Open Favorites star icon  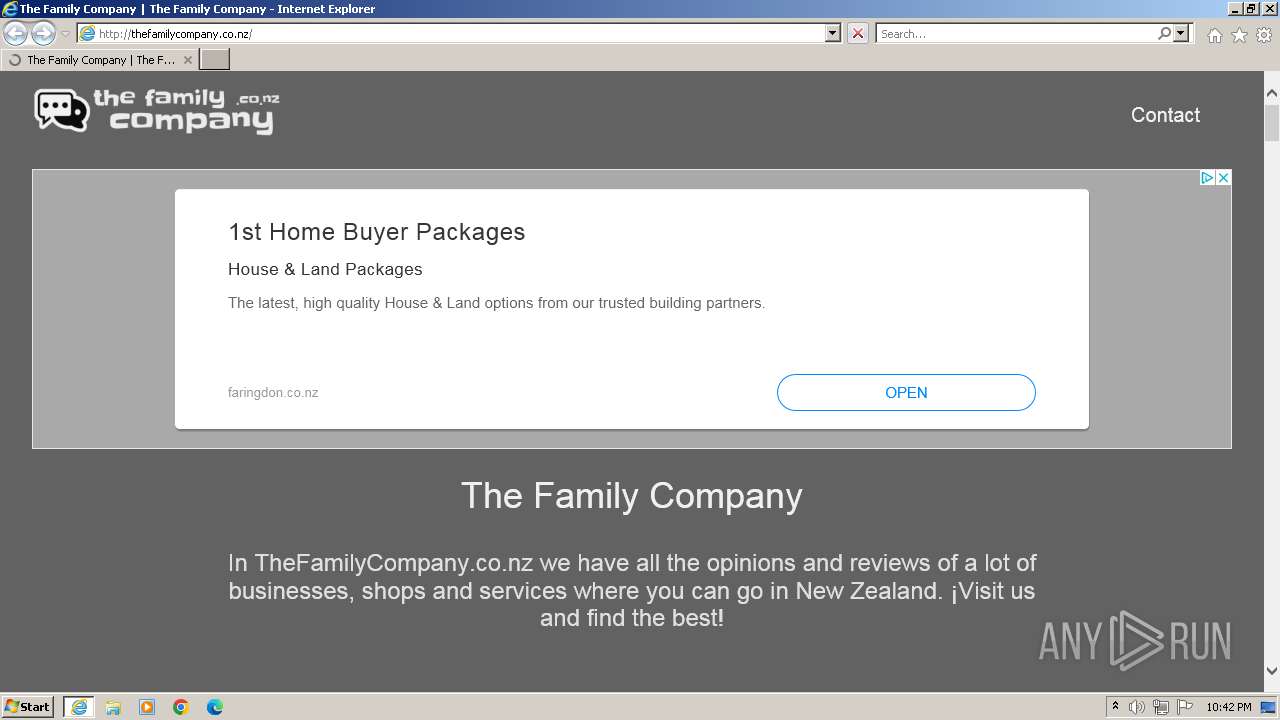pos(1239,35)
